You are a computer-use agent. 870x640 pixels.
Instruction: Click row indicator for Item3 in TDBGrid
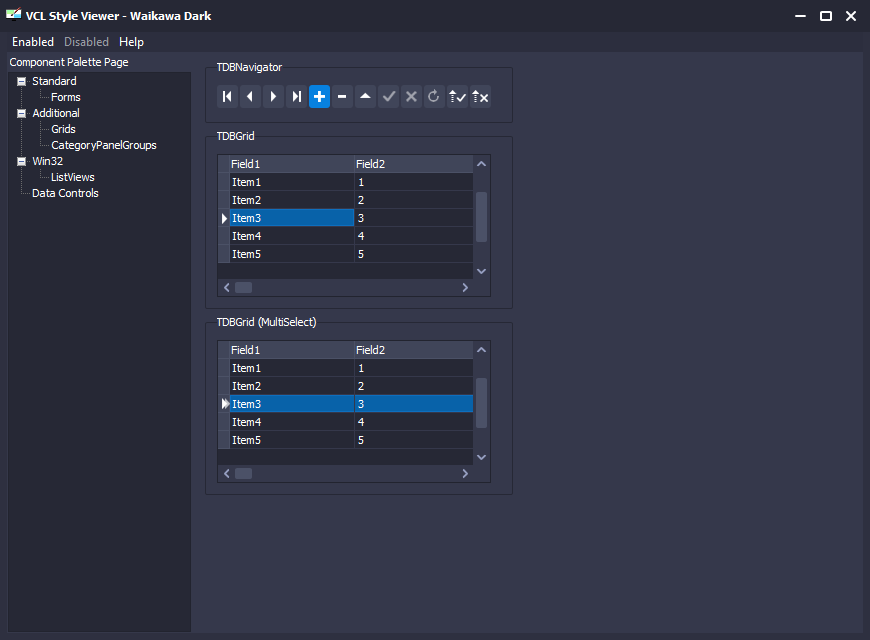click(224, 218)
